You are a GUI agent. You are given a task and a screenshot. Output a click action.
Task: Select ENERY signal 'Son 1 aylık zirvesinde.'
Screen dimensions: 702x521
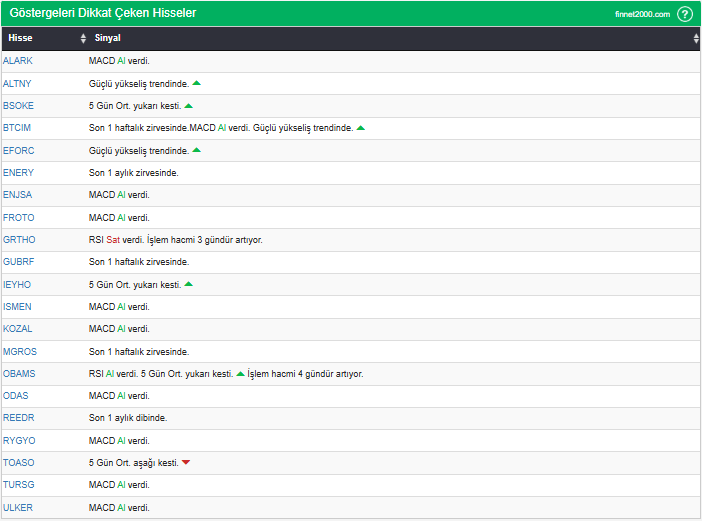click(x=133, y=173)
